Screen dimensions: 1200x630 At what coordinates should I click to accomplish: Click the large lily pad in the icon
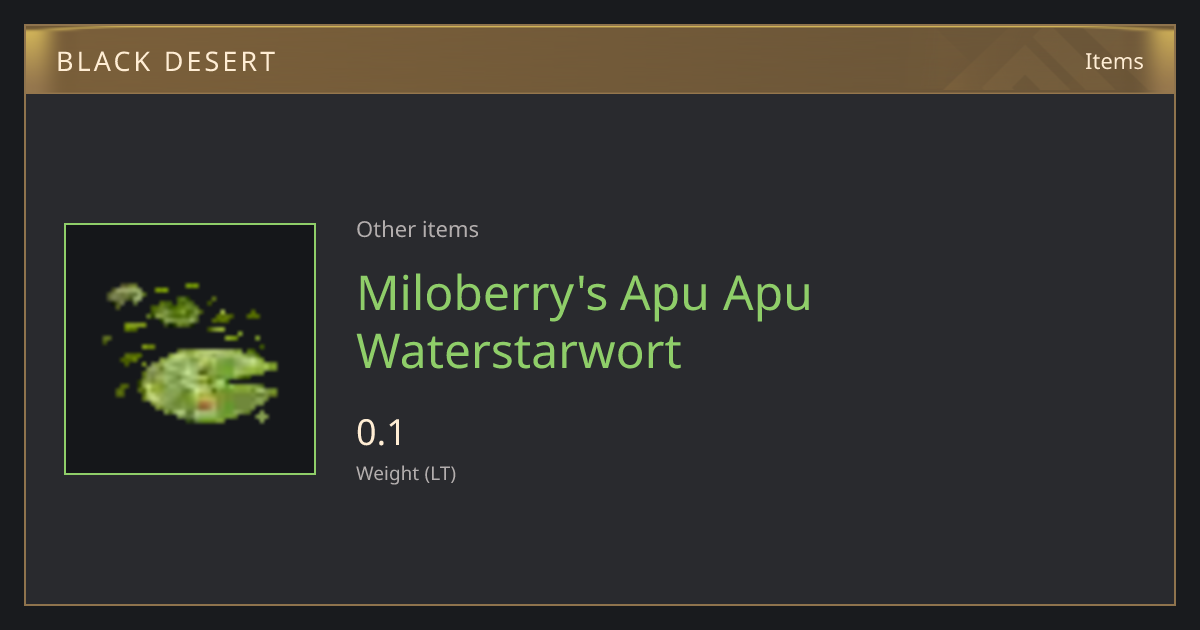pos(207,385)
